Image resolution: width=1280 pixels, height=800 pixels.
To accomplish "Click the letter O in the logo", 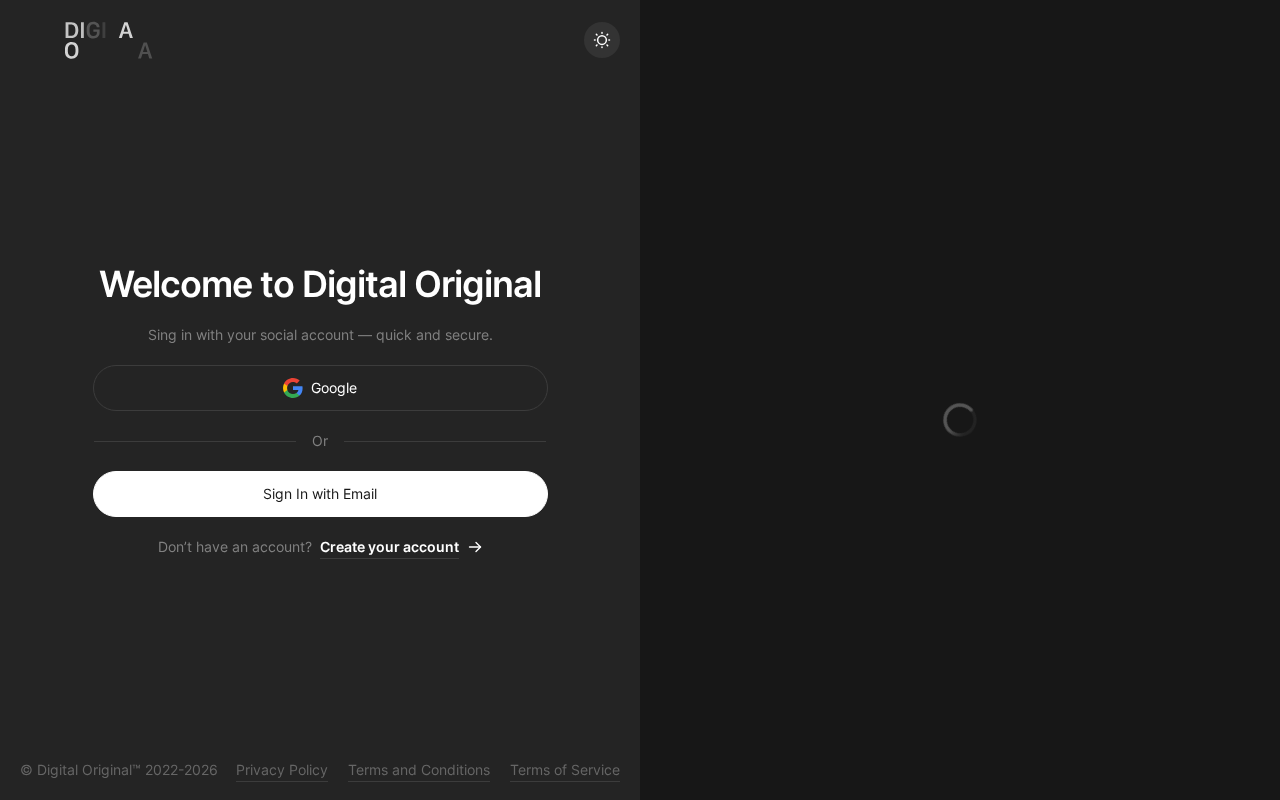I will pyautogui.click(x=71, y=51).
